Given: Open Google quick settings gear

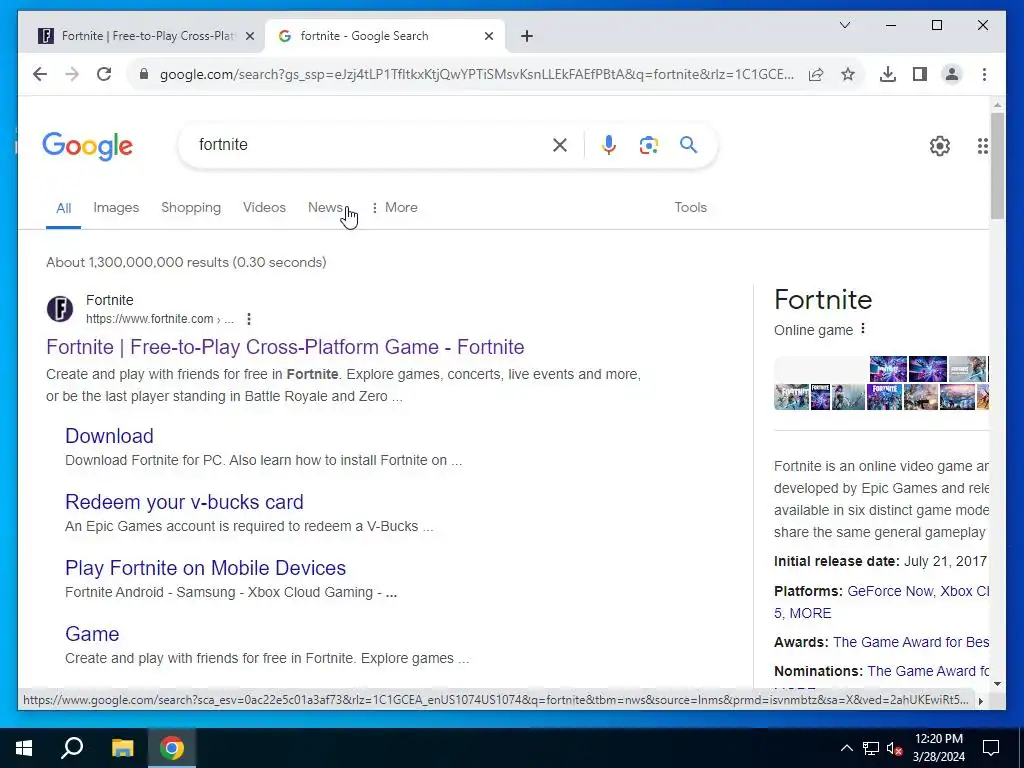Looking at the screenshot, I should click(x=940, y=146).
